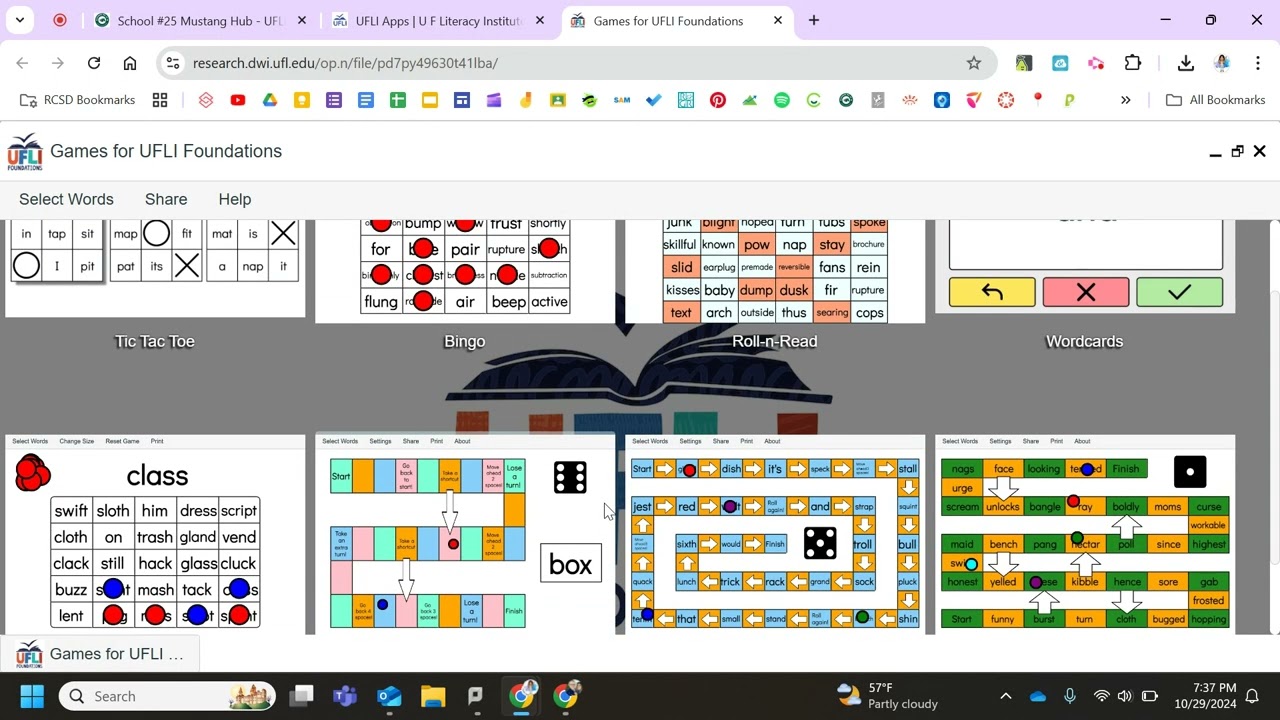The width and height of the screenshot is (1280, 720).
Task: Close the Games for UFLI Foundations app window
Action: tap(1260, 151)
